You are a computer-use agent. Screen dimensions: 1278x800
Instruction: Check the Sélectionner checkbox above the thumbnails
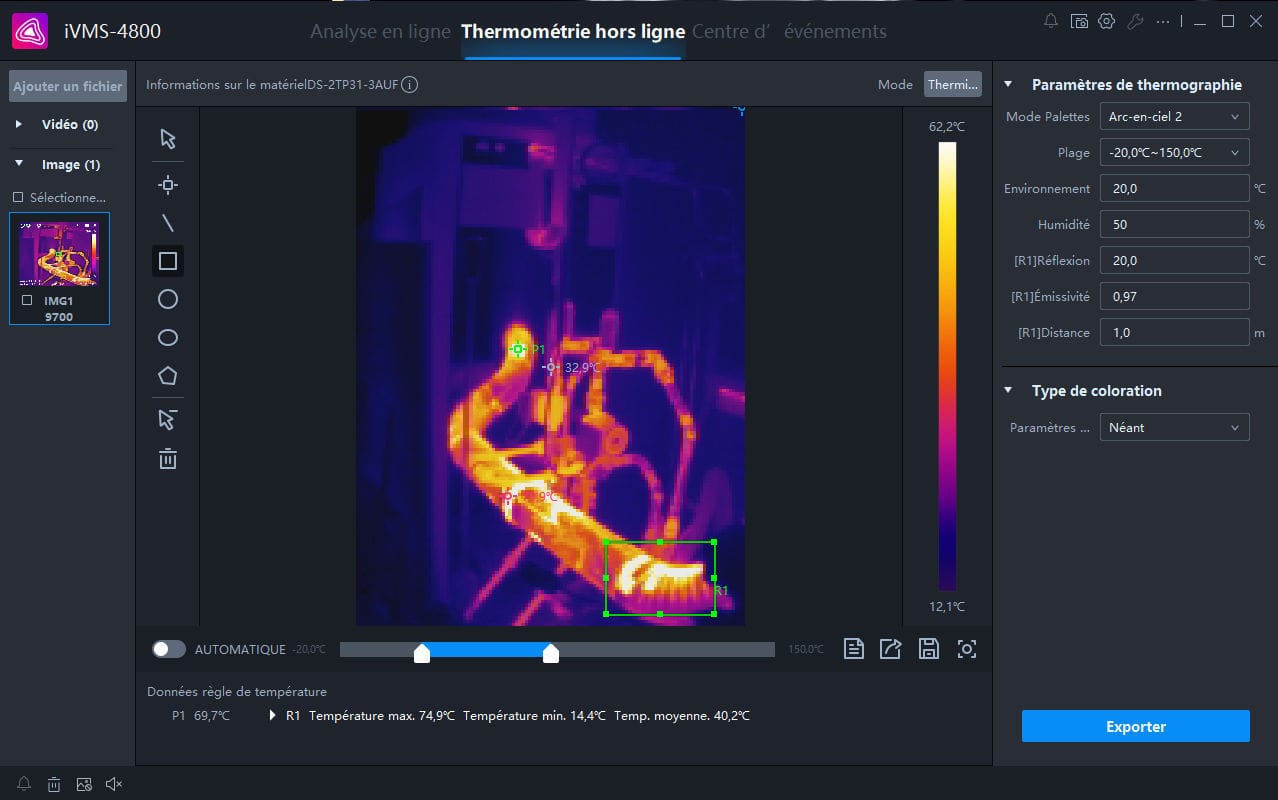[x=17, y=197]
